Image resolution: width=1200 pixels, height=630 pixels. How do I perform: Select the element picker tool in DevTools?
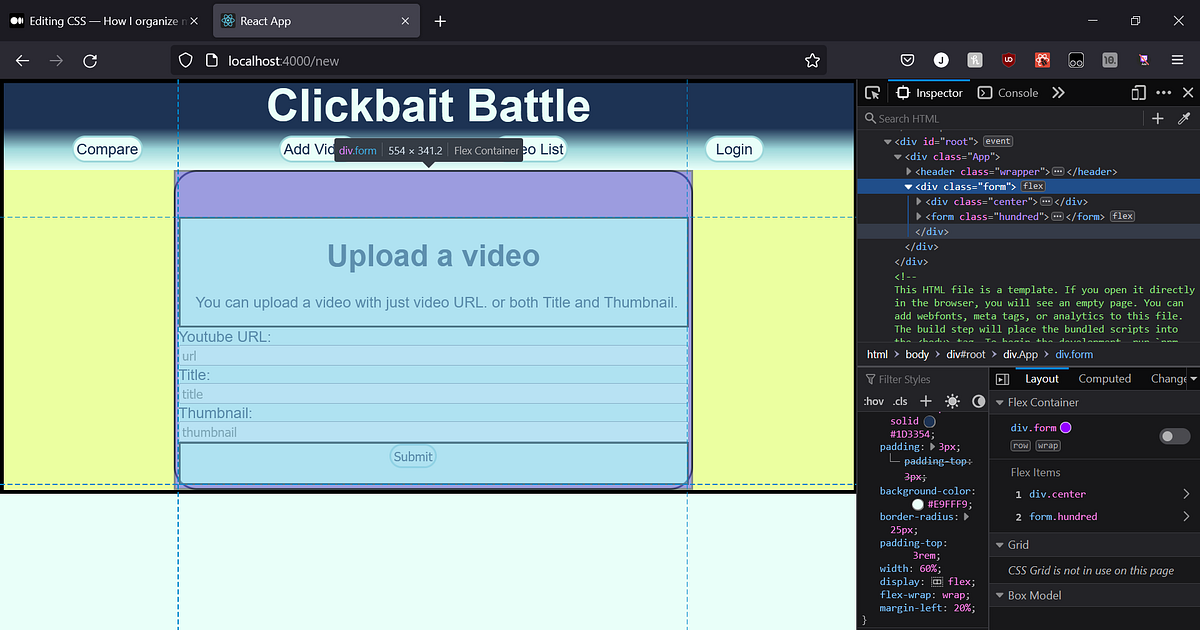click(872, 92)
